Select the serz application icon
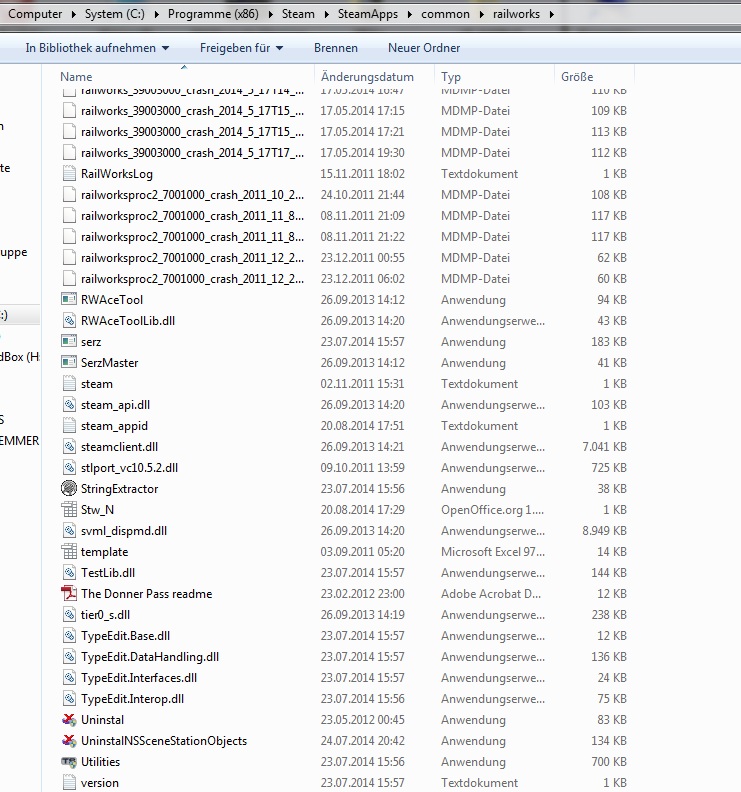Screen dimensions: 741x792 click(x=69, y=342)
